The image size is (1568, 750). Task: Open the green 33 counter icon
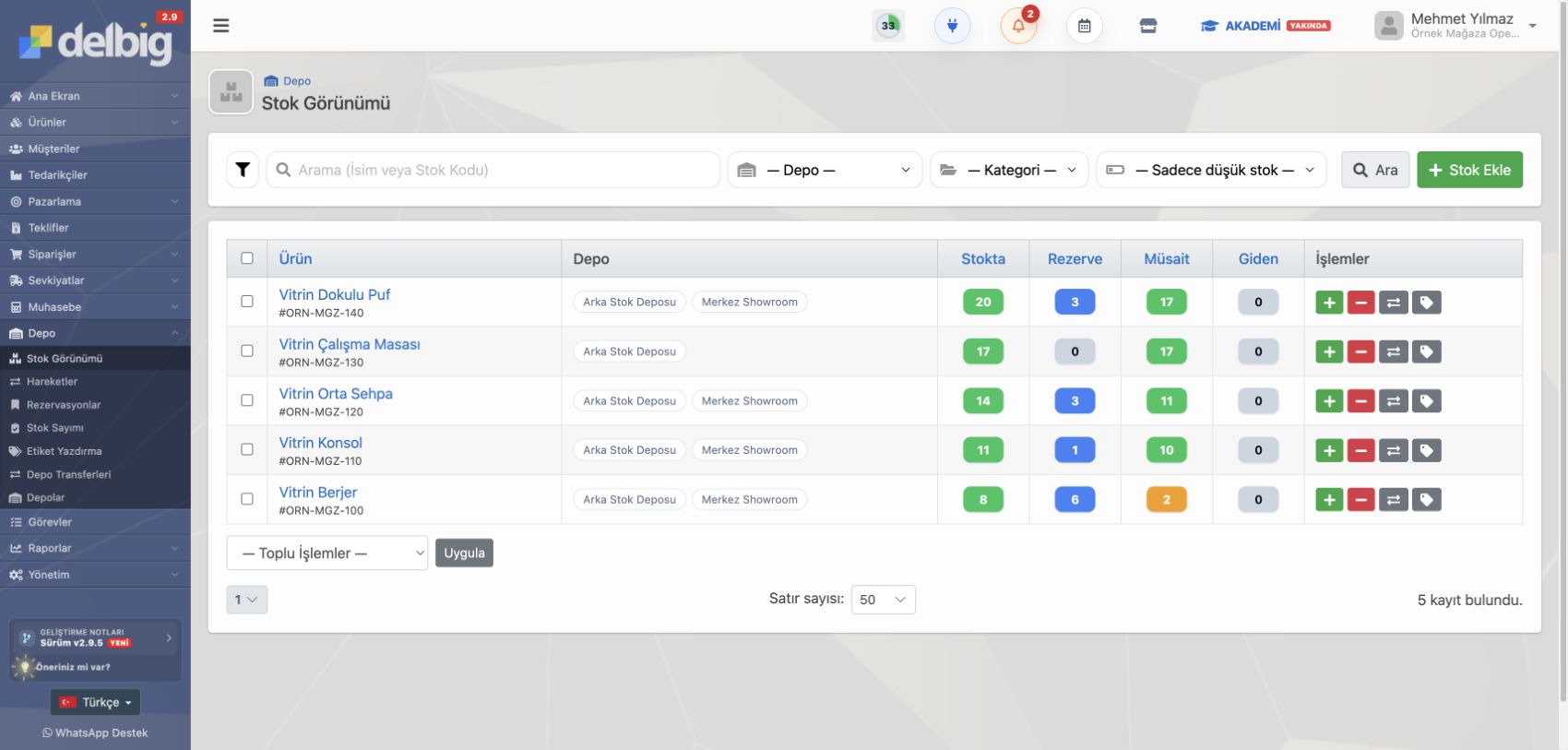pos(888,26)
